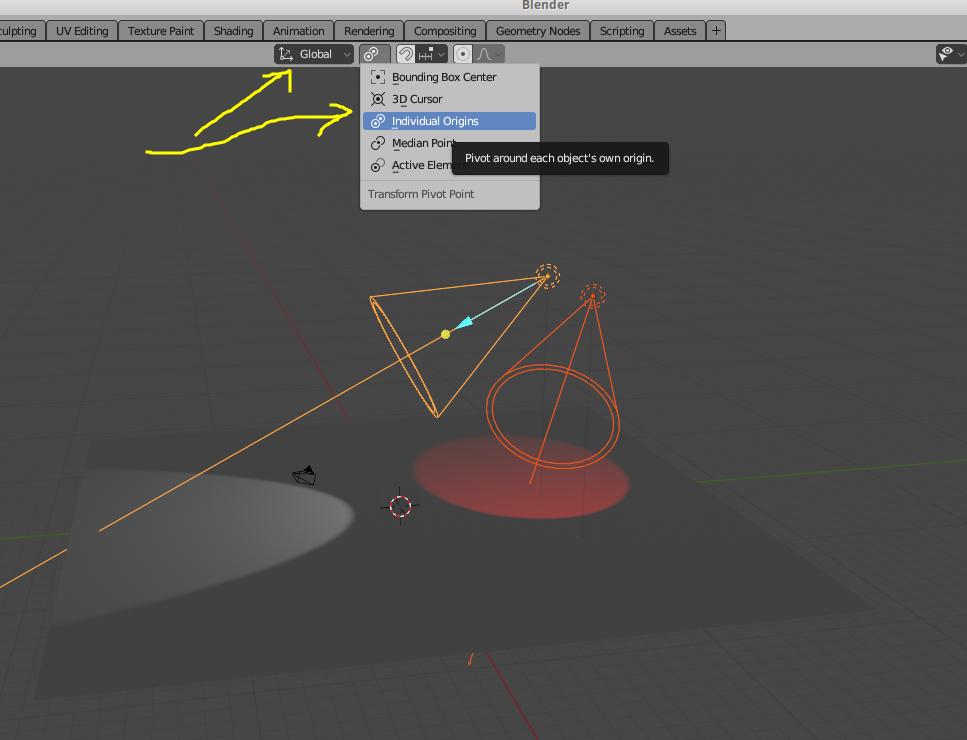Screen dimensions: 967x740
Task: Add a new workspace with the plus button
Action: pos(716,31)
